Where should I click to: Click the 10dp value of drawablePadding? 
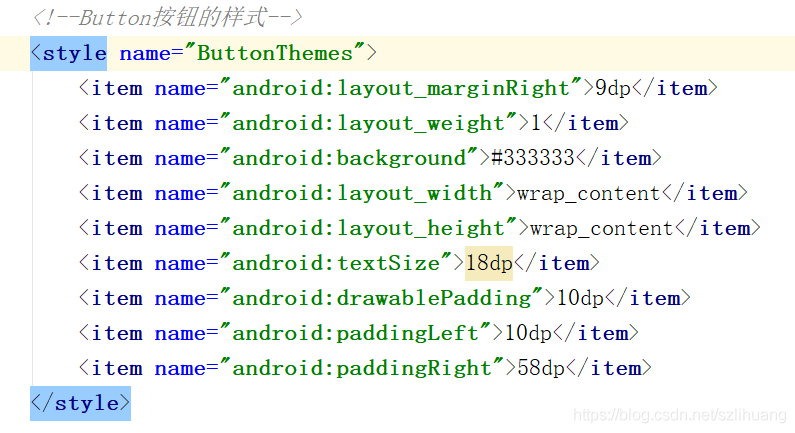click(x=580, y=298)
